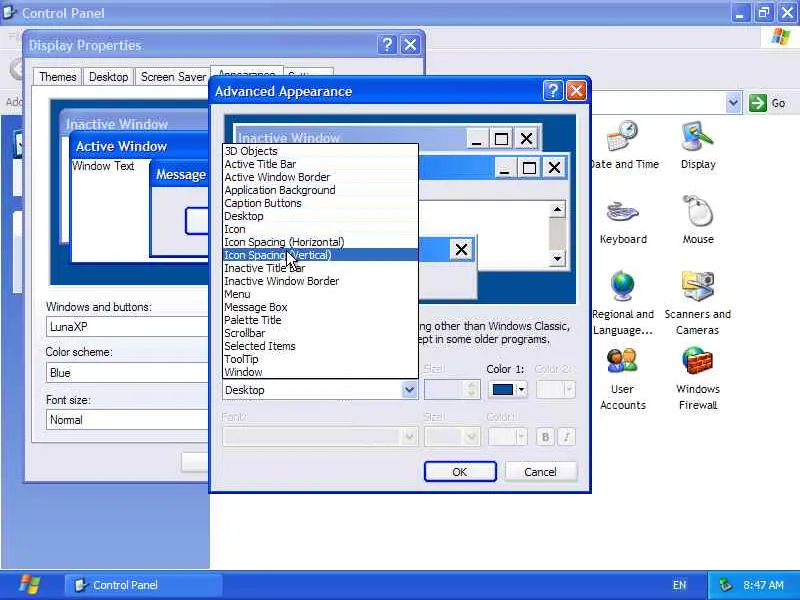Open Regional and Language options icon
The image size is (800, 600).
(x=623, y=303)
